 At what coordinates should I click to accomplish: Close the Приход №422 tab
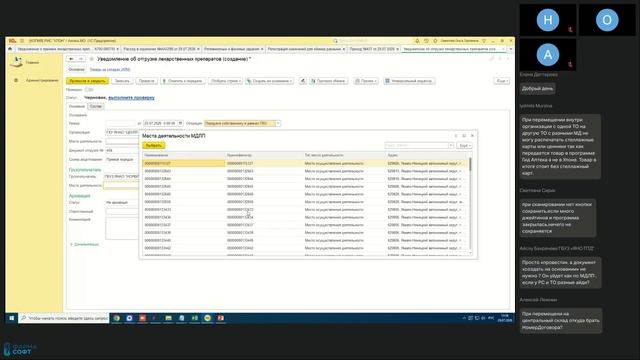tap(397, 49)
